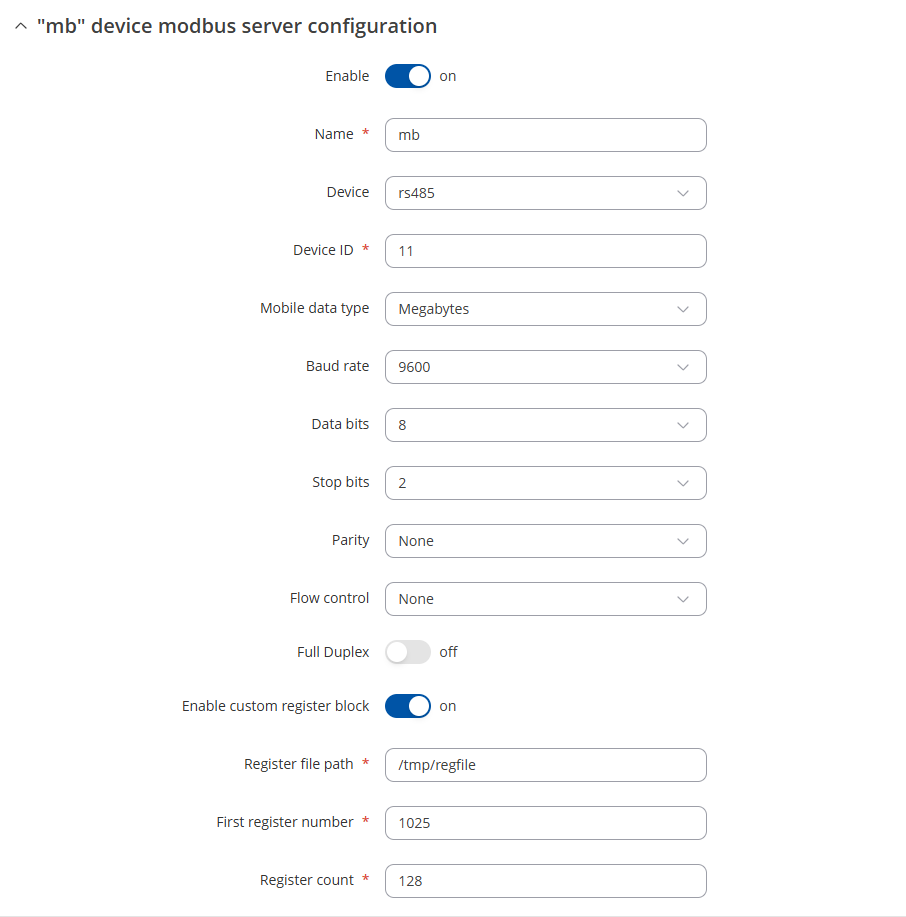
Task: Expand the Baud rate dropdown
Action: [x=545, y=367]
